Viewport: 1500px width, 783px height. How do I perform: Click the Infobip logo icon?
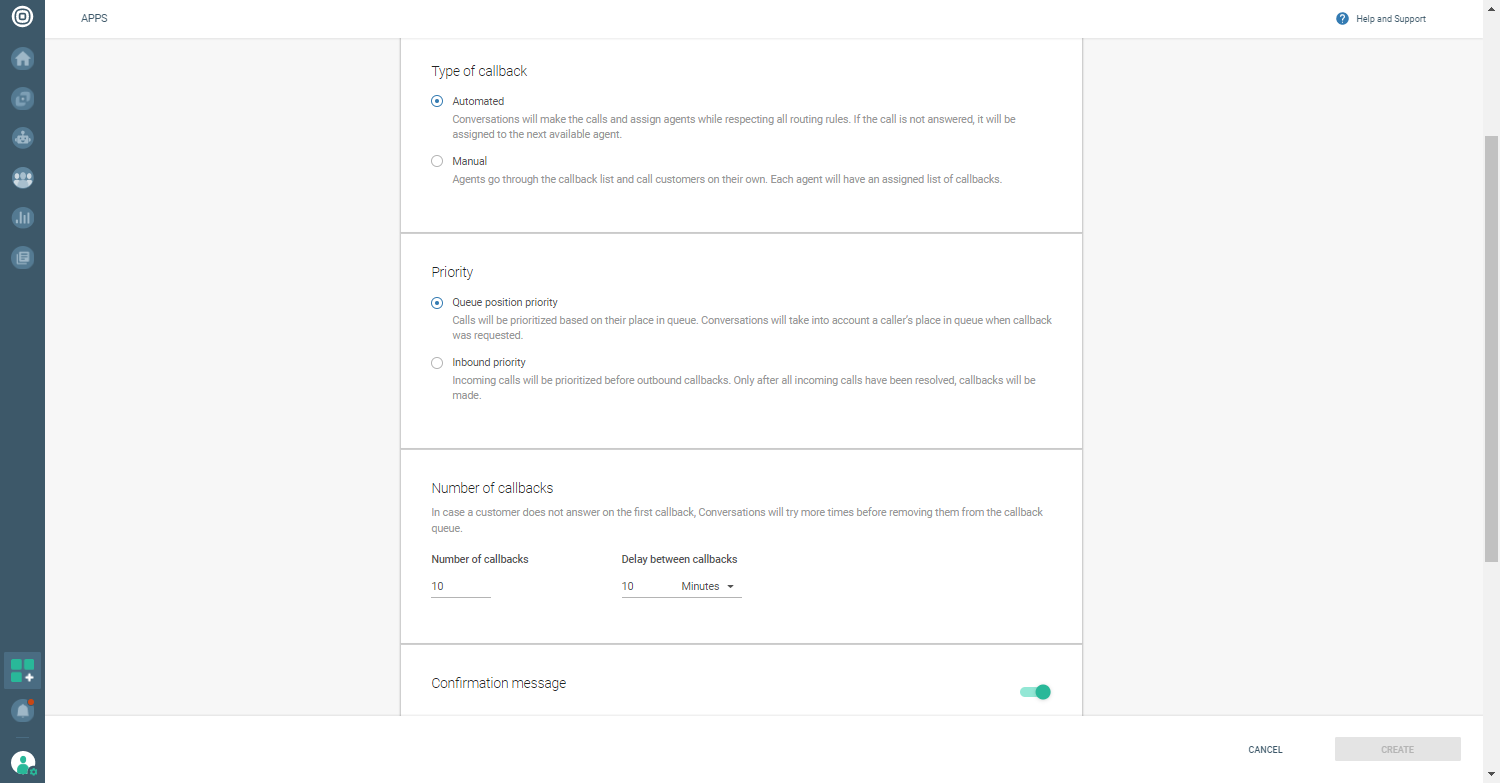[22, 17]
